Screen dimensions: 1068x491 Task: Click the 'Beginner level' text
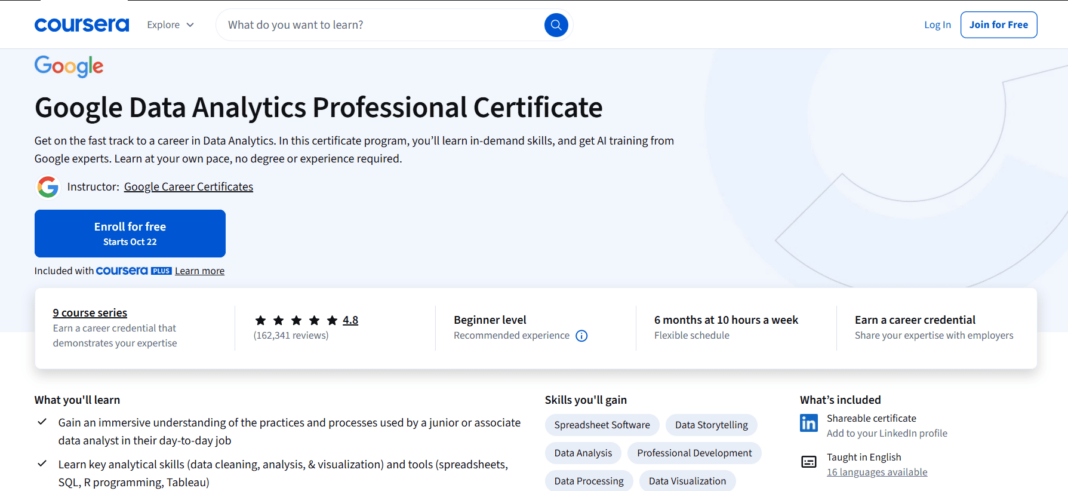point(490,320)
